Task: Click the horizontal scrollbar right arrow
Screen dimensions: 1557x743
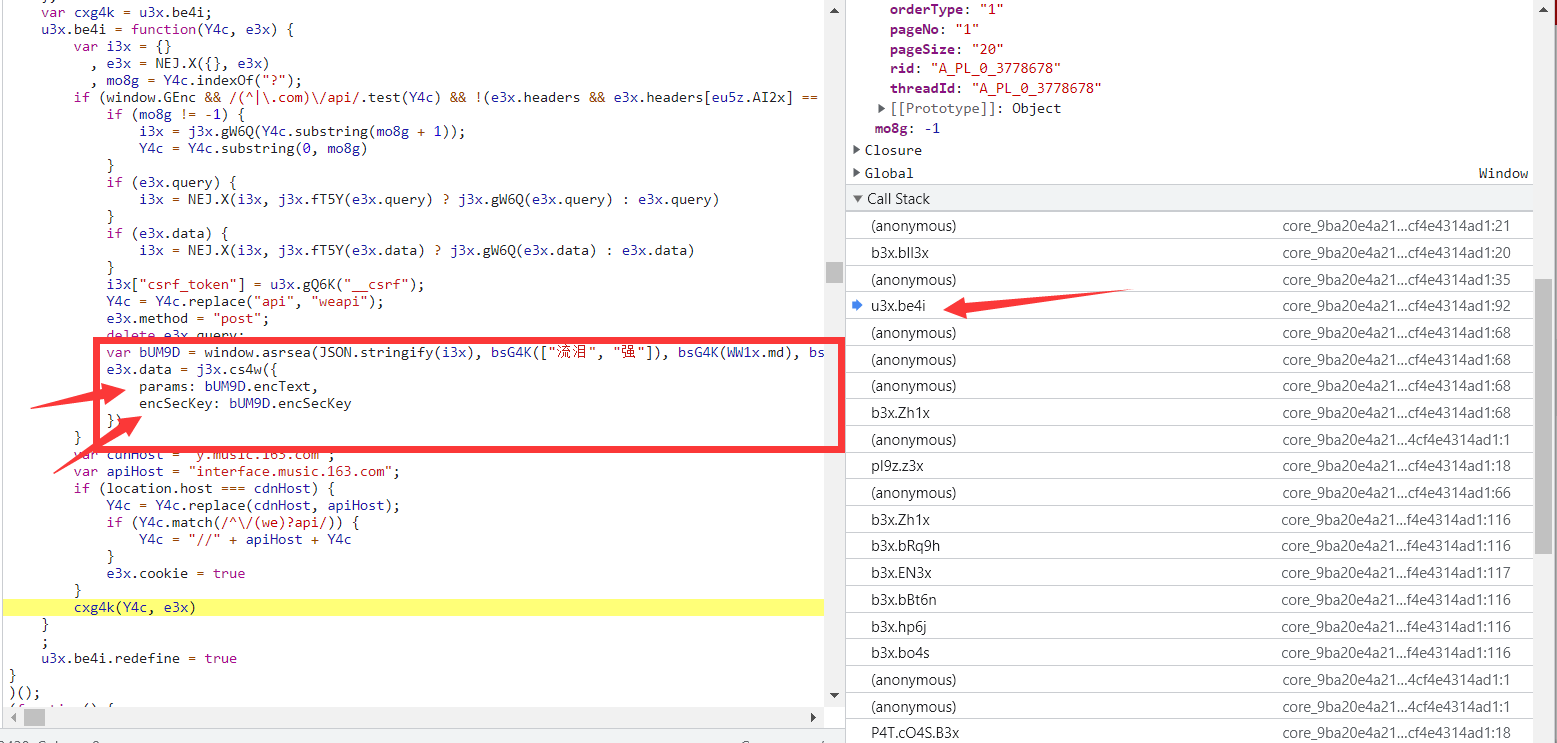Action: [x=813, y=717]
